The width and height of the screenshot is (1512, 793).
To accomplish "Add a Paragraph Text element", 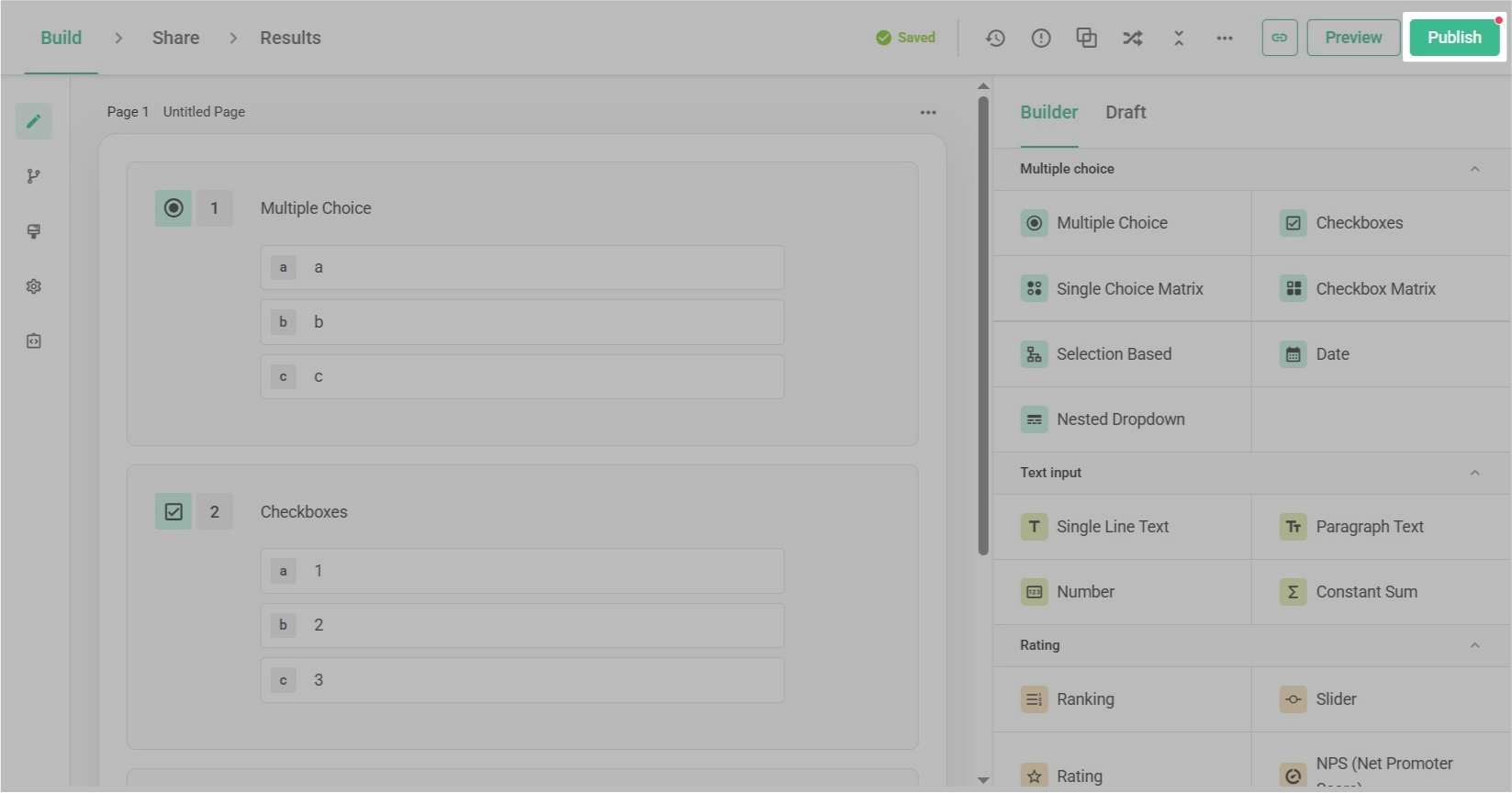I will click(1382, 527).
